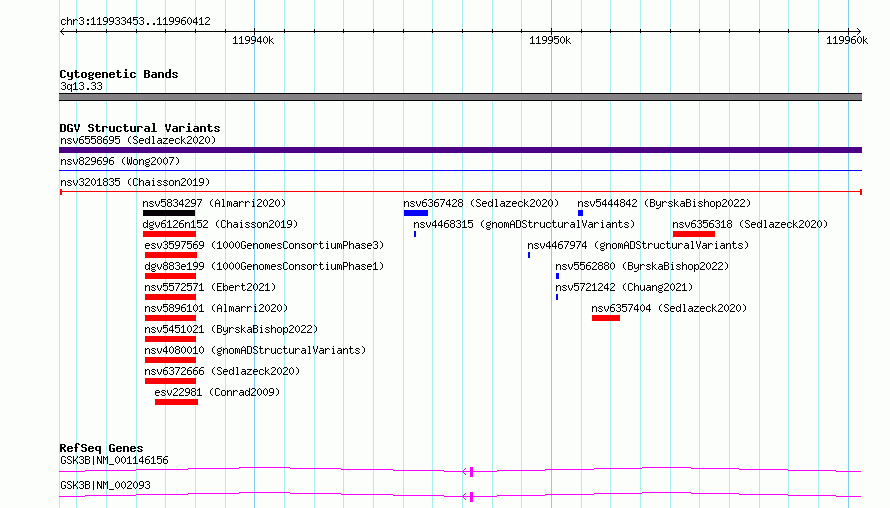890x508 pixels.
Task: Click the gray 3q13.33 cytogenetic band bar
Action: point(460,97)
